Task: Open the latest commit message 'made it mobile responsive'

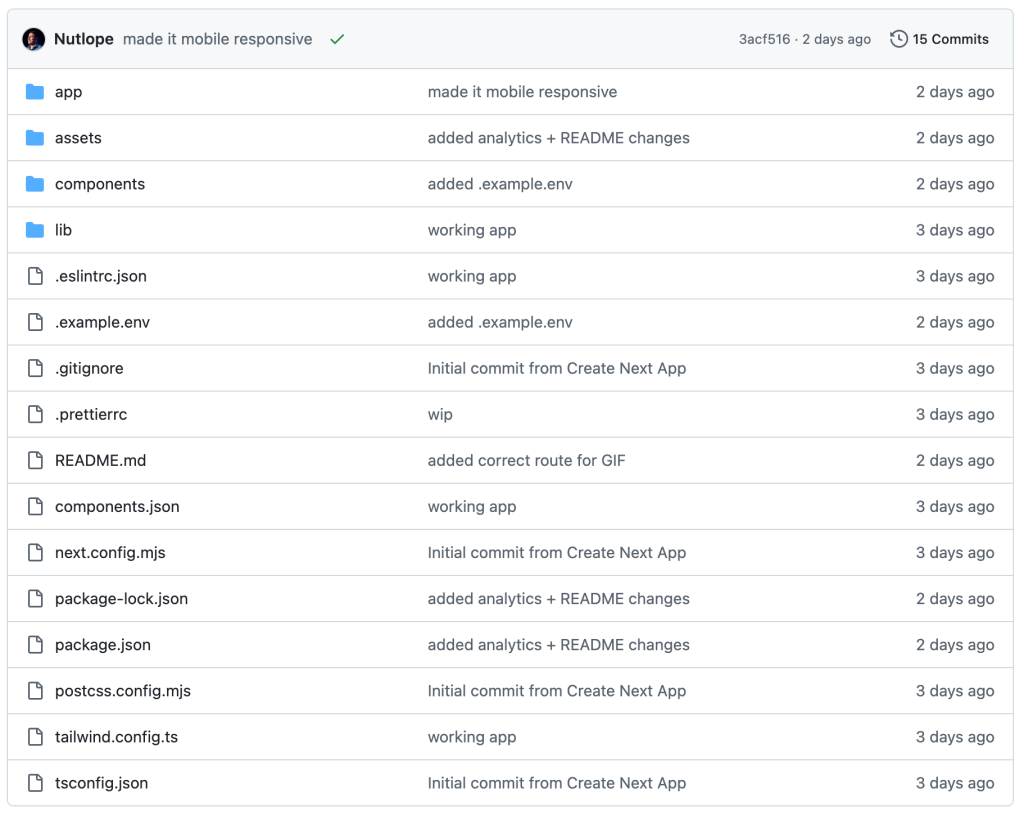Action: coord(217,39)
